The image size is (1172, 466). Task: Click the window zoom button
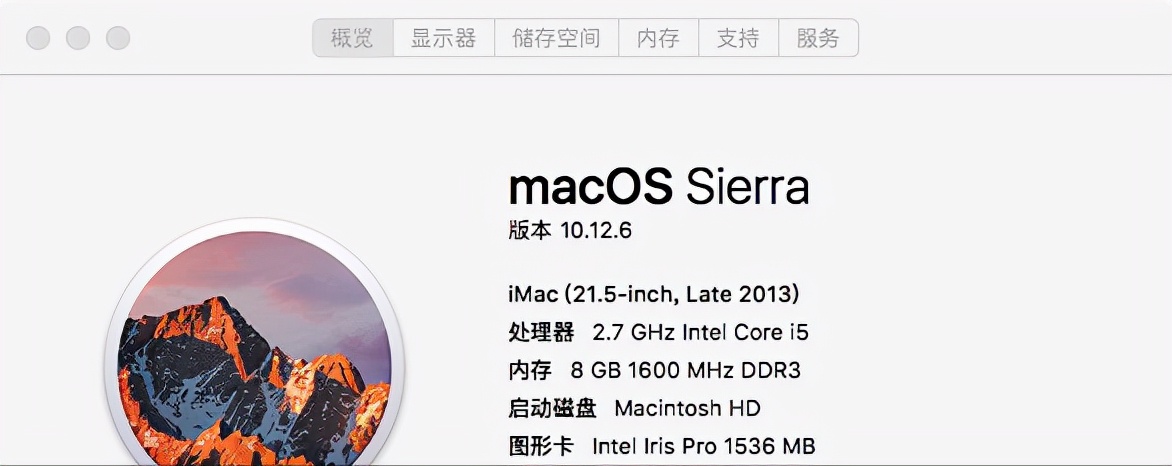(118, 39)
